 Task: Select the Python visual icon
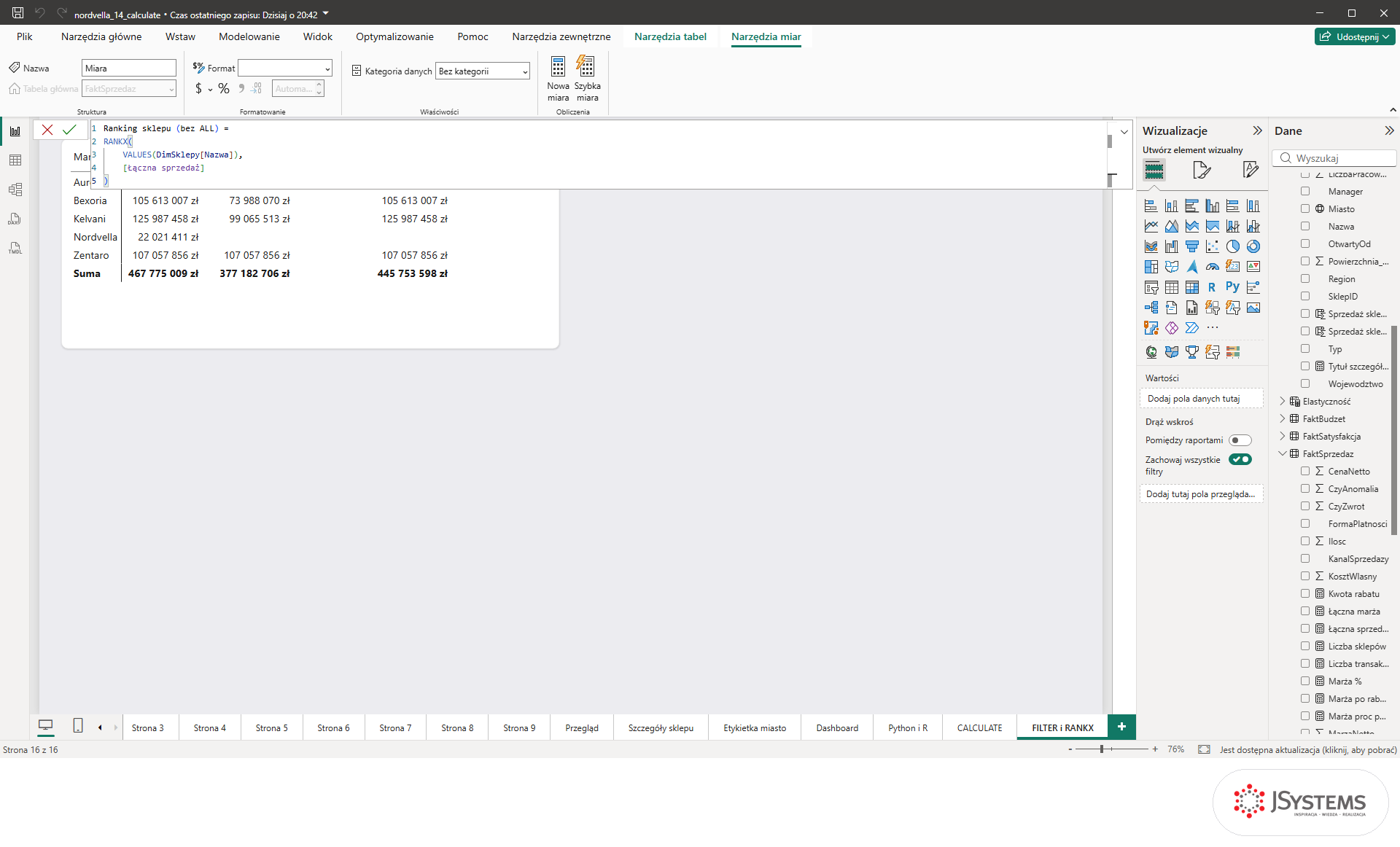coord(1232,287)
